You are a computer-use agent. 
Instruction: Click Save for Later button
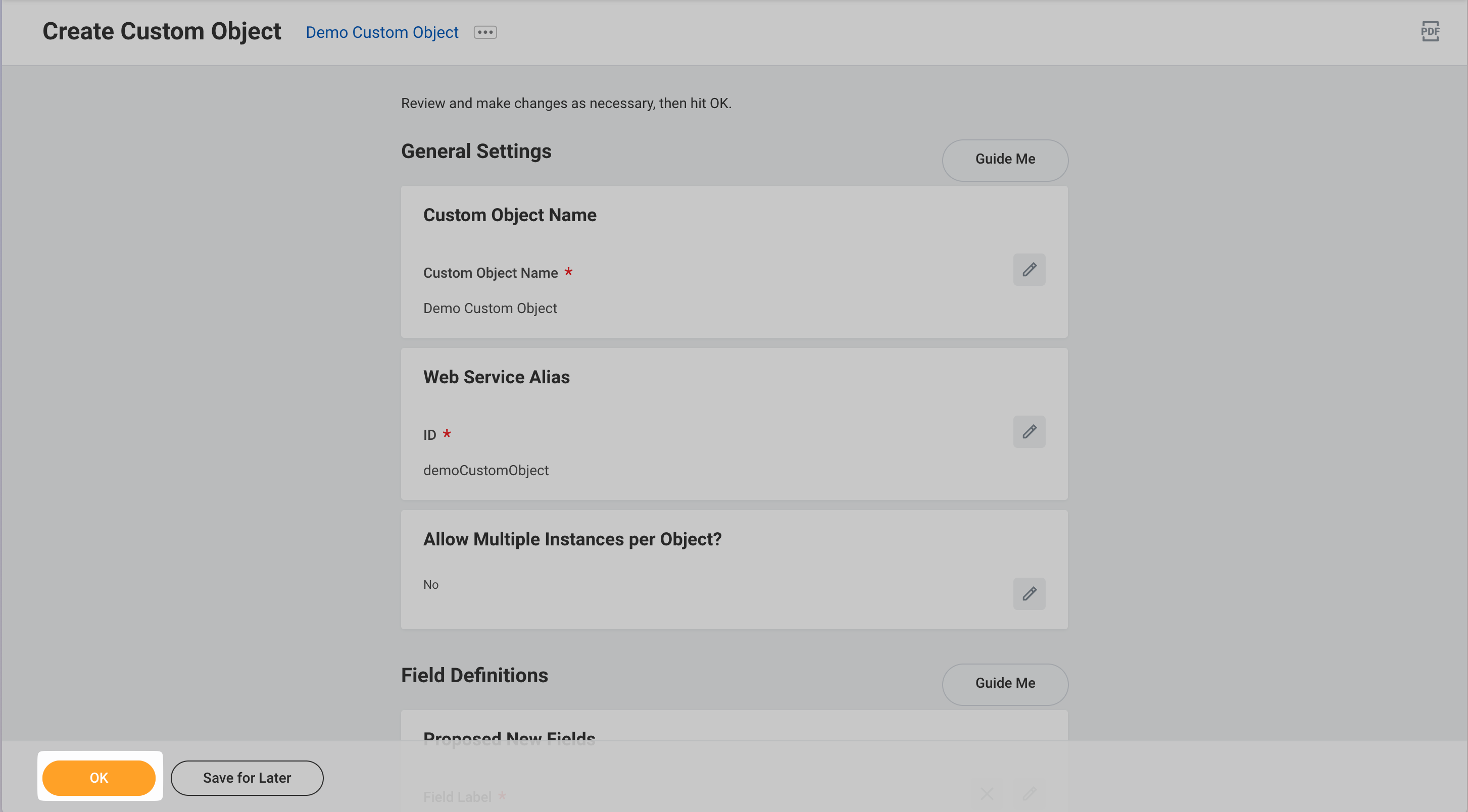pyautogui.click(x=247, y=777)
